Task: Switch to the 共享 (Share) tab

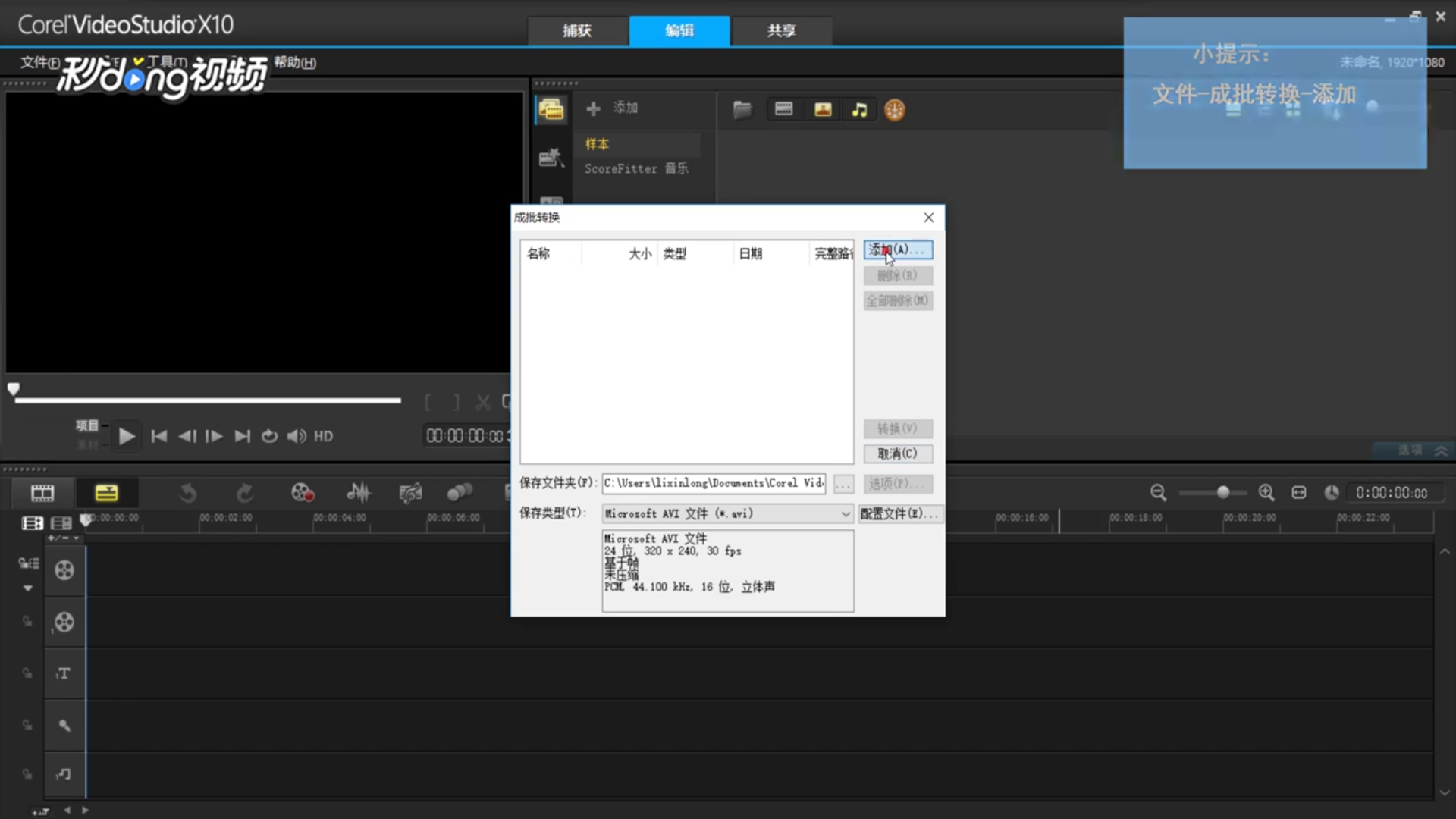Action: click(781, 31)
